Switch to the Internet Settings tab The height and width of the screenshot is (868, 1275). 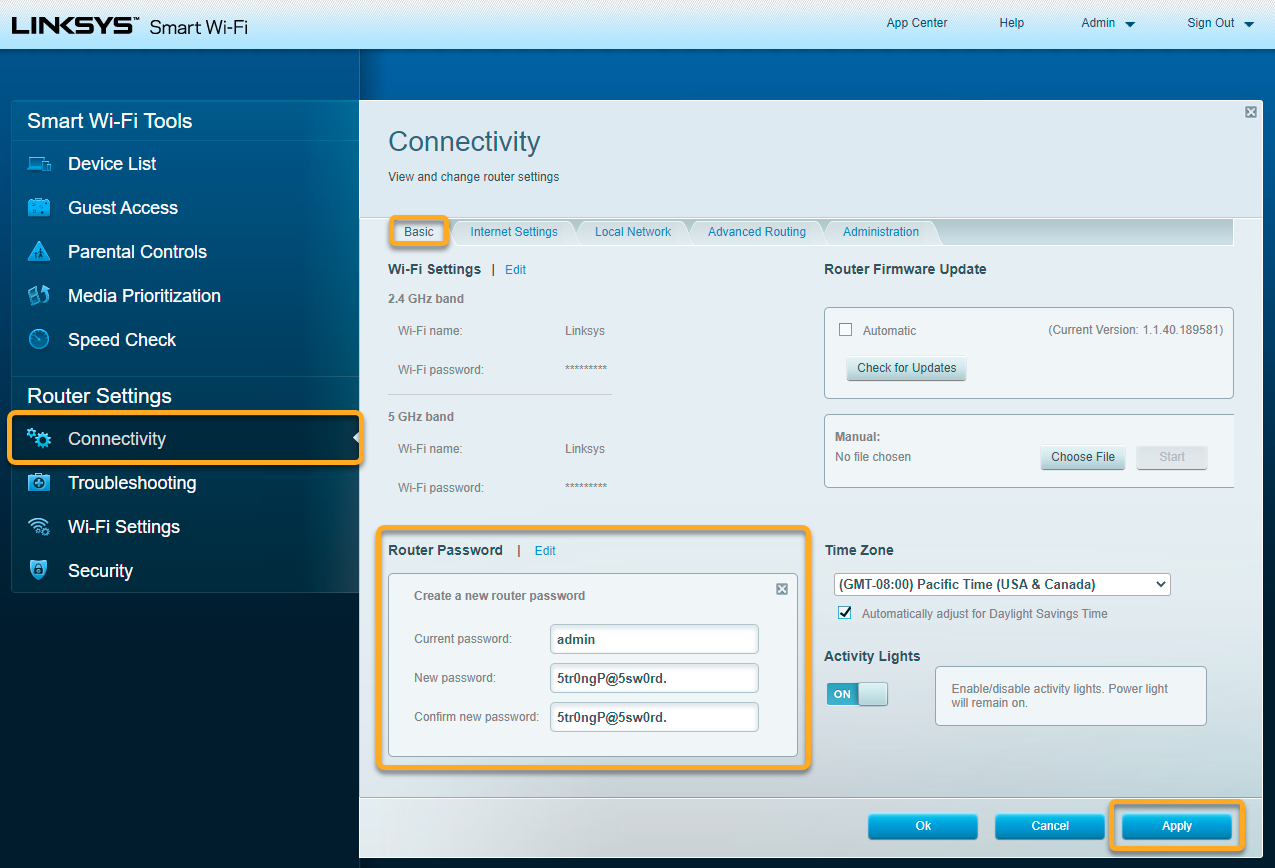(x=514, y=232)
